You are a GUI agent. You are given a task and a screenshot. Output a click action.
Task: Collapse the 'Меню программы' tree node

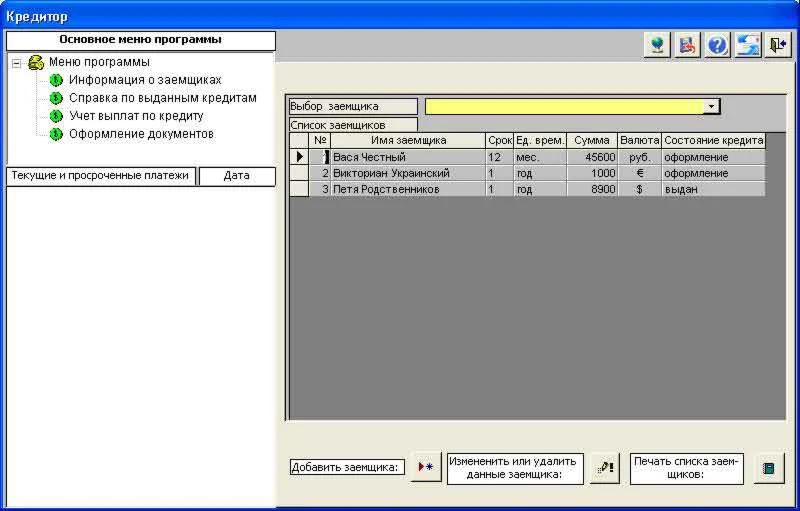[x=17, y=62]
